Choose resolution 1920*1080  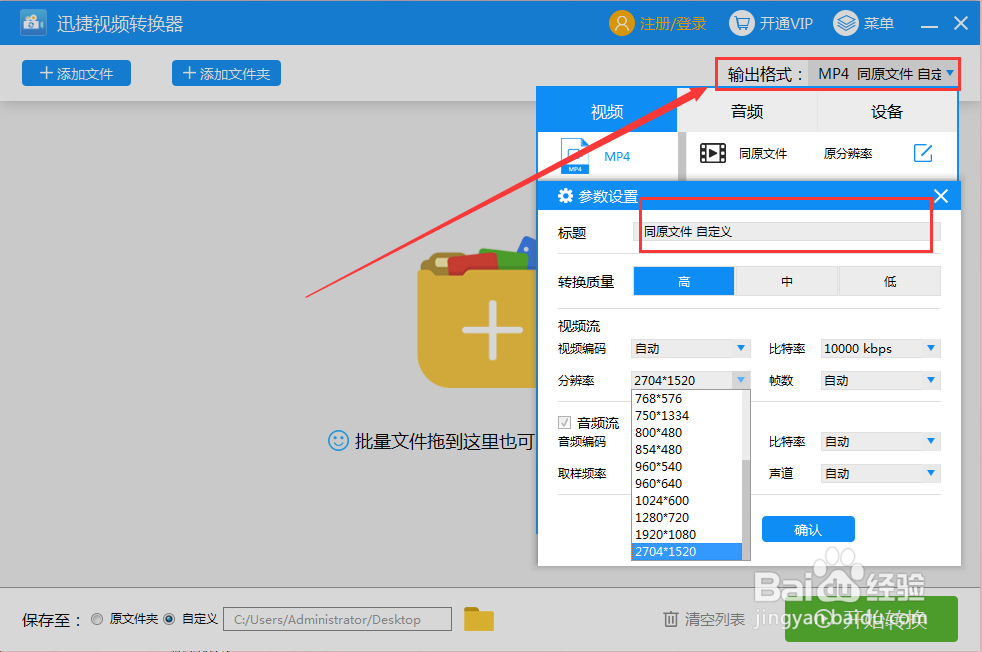tap(687, 534)
